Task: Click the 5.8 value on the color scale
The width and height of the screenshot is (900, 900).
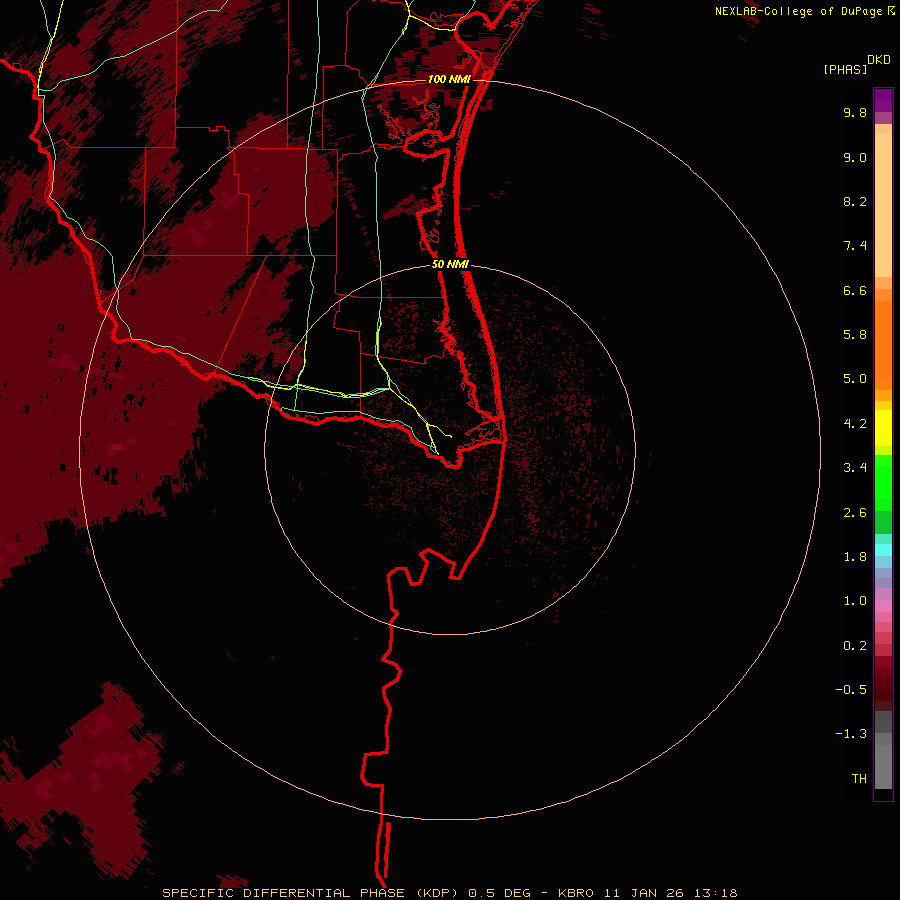Action: (x=855, y=335)
